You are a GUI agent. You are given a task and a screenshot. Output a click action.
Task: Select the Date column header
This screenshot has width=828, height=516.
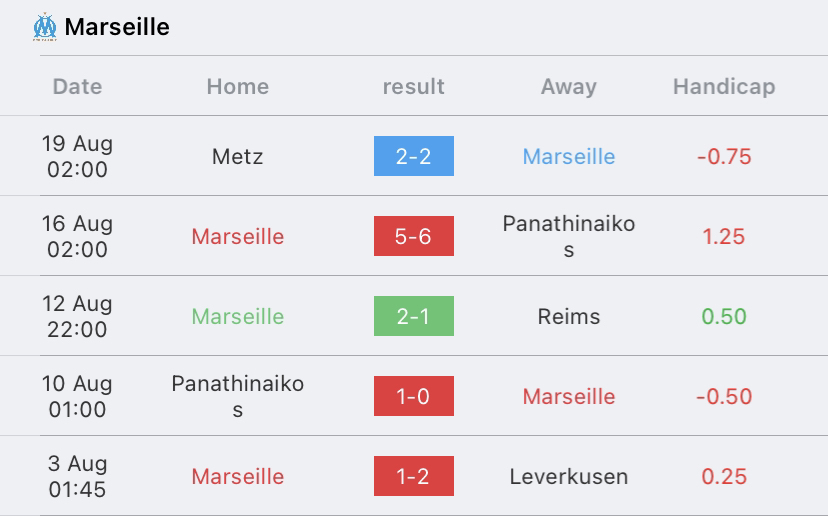click(x=77, y=86)
